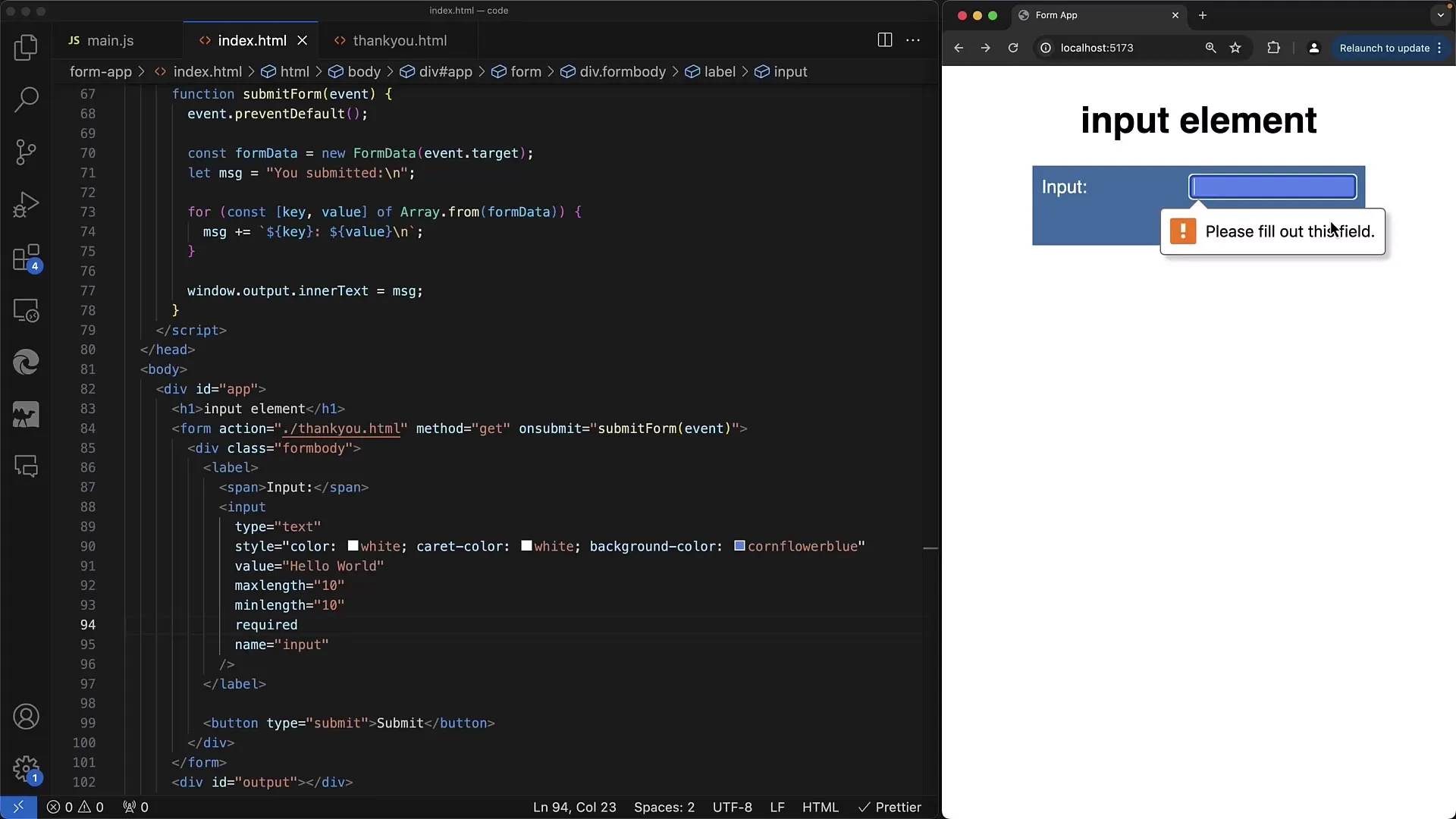Open the thankyou.html tab

(x=400, y=40)
